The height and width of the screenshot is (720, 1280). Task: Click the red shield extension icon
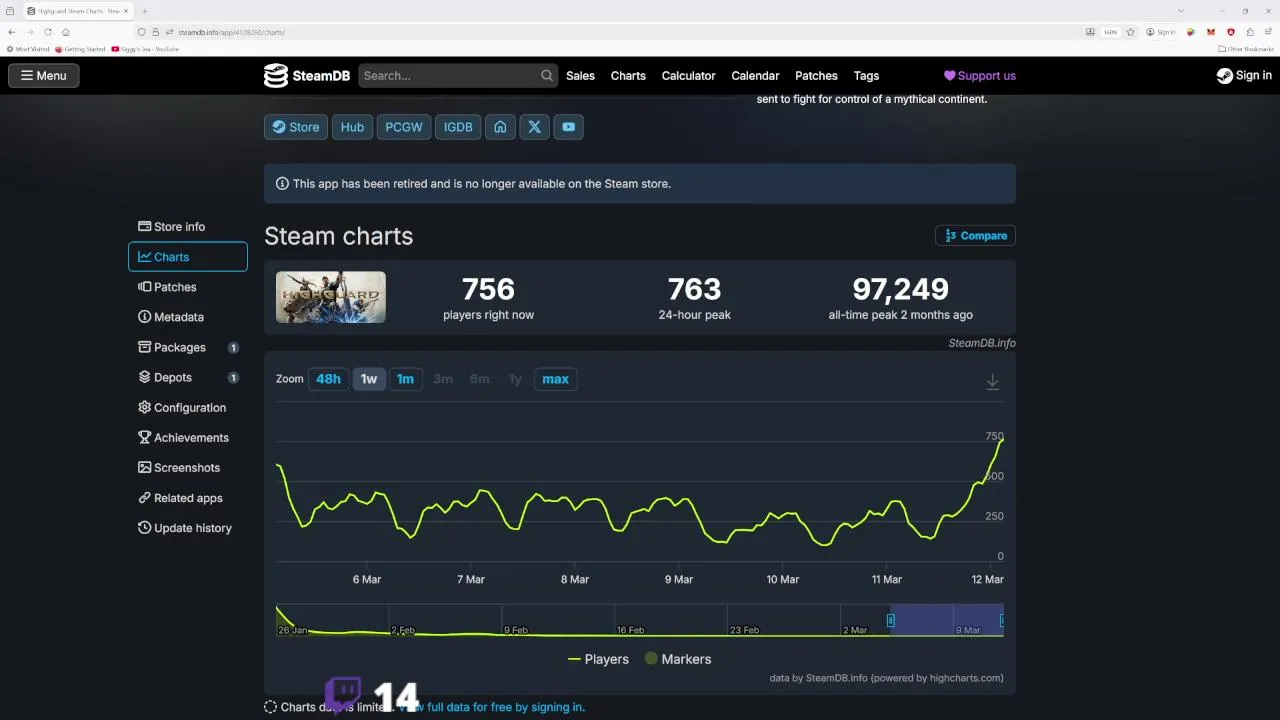1231,32
